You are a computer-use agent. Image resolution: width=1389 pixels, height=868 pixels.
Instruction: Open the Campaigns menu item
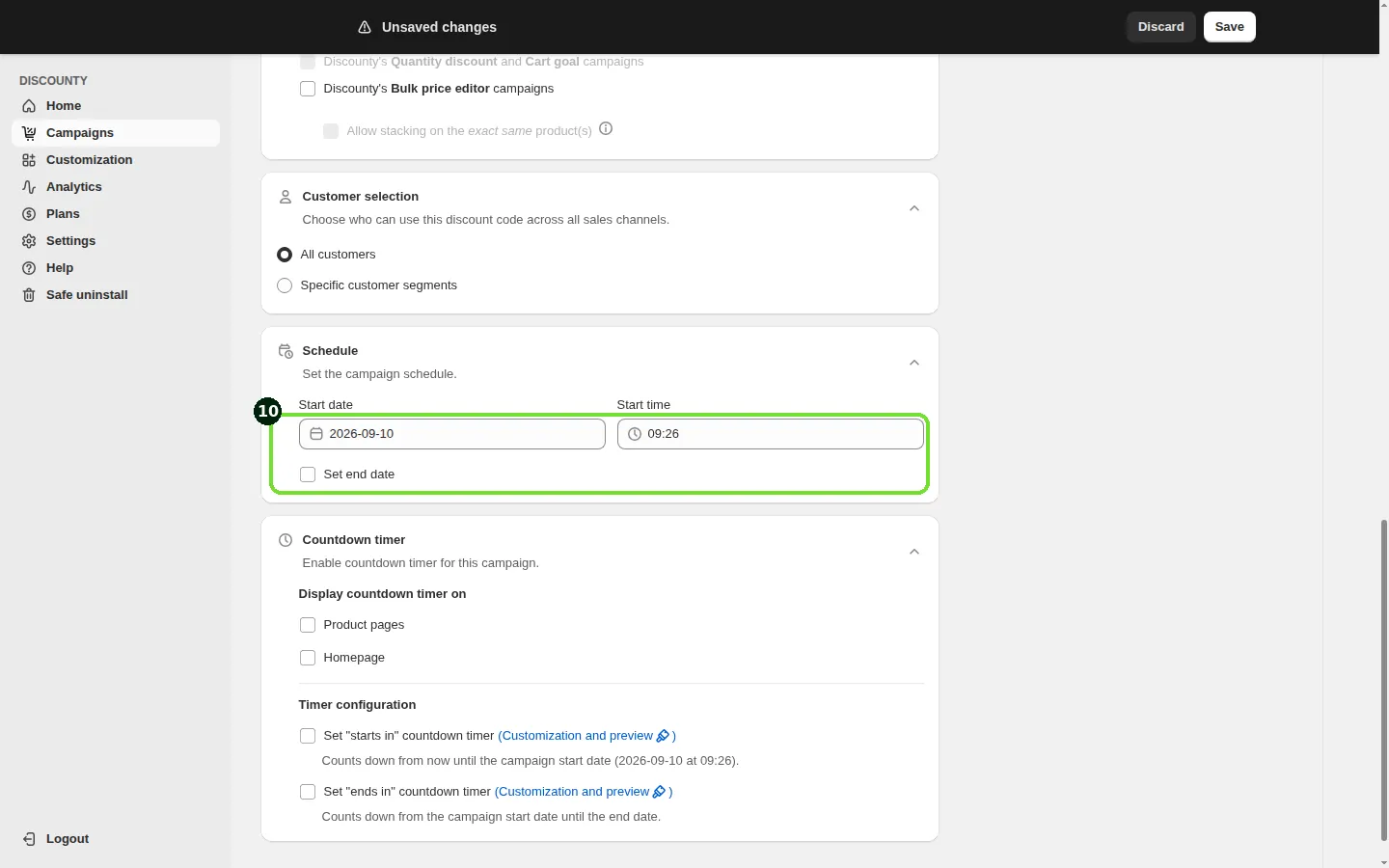click(116, 133)
